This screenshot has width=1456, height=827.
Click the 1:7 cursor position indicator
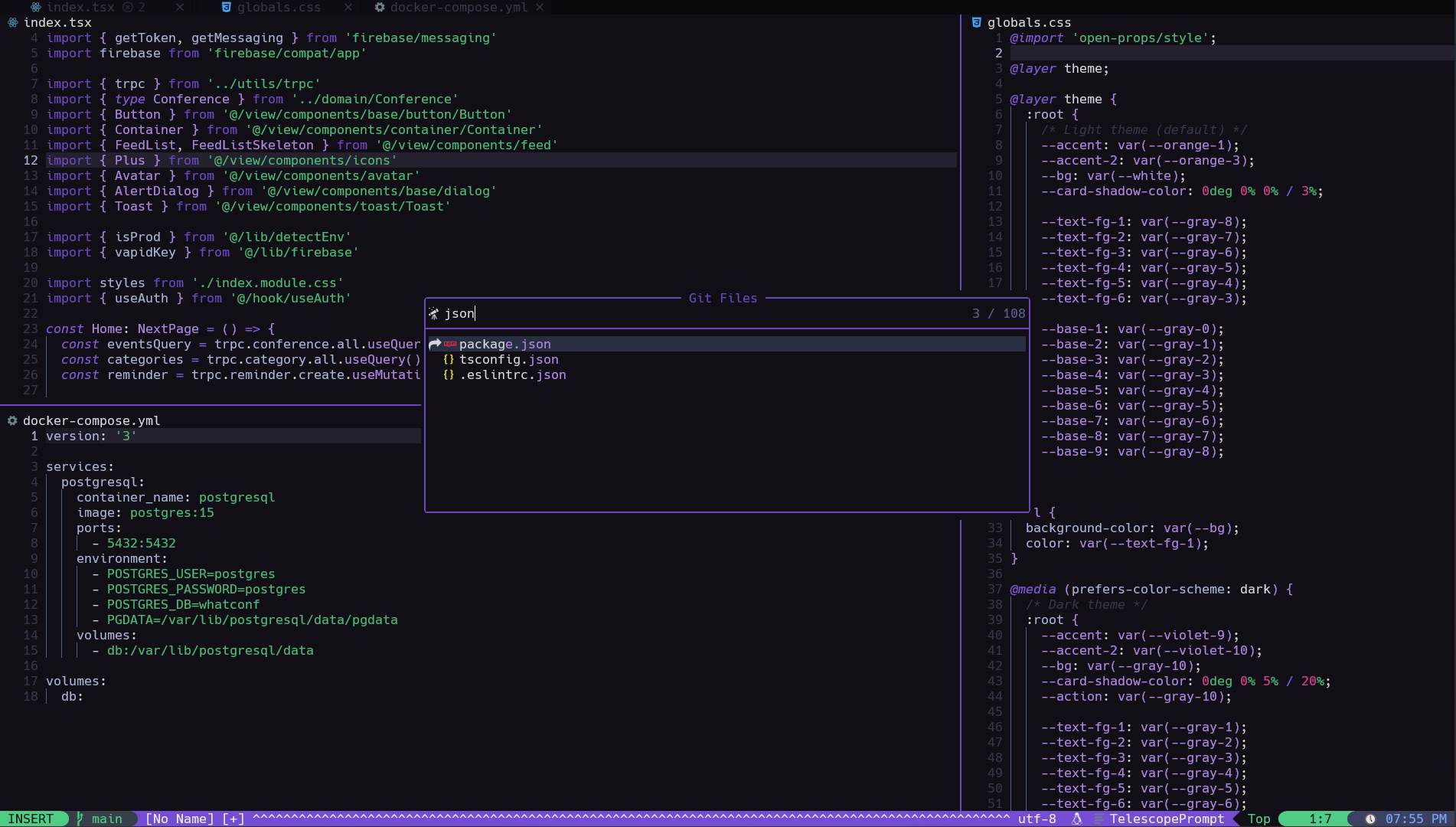click(x=1320, y=819)
